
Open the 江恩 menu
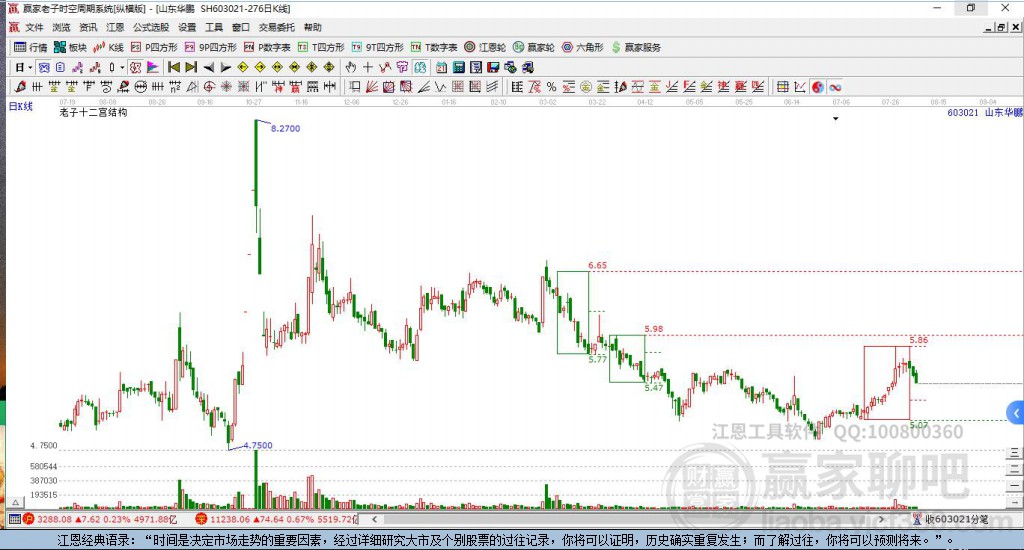point(115,27)
